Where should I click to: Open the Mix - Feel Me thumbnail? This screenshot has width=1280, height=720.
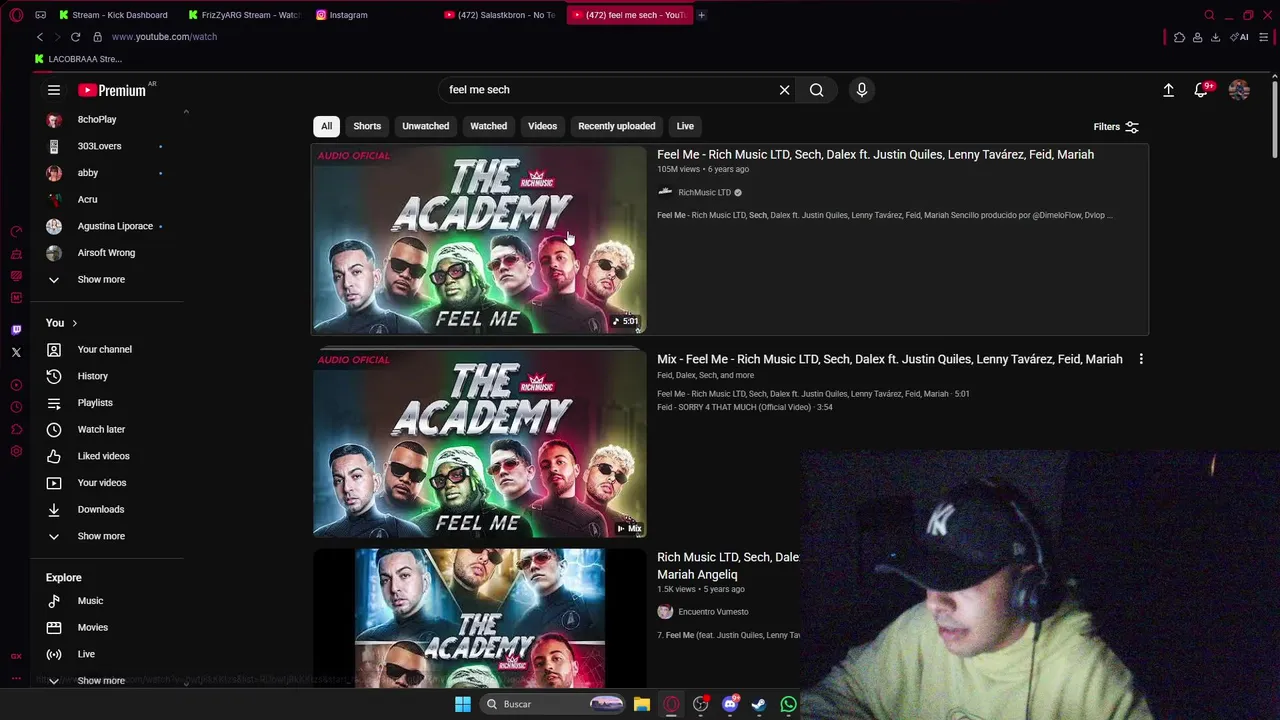479,444
